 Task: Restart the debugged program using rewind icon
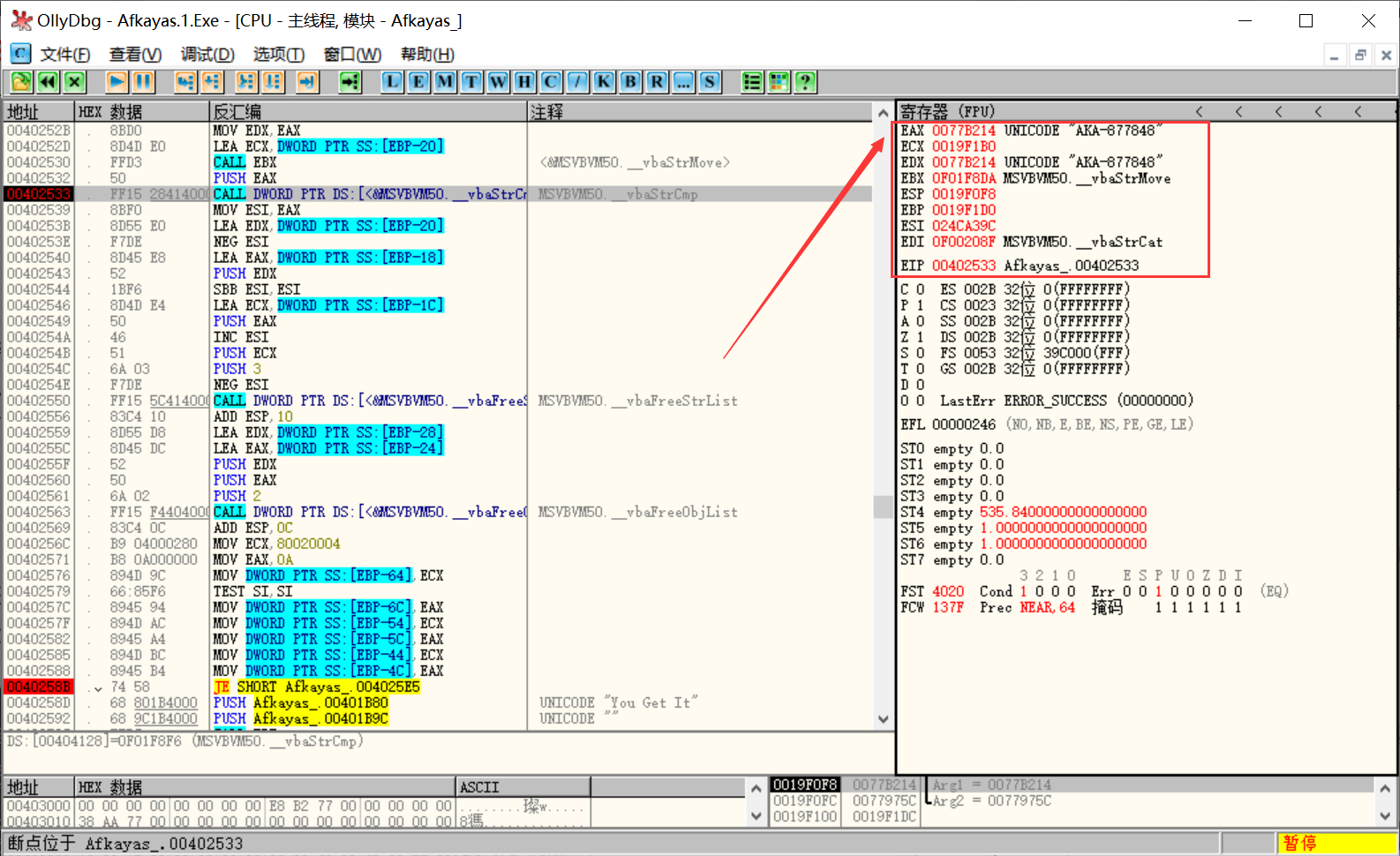48,82
